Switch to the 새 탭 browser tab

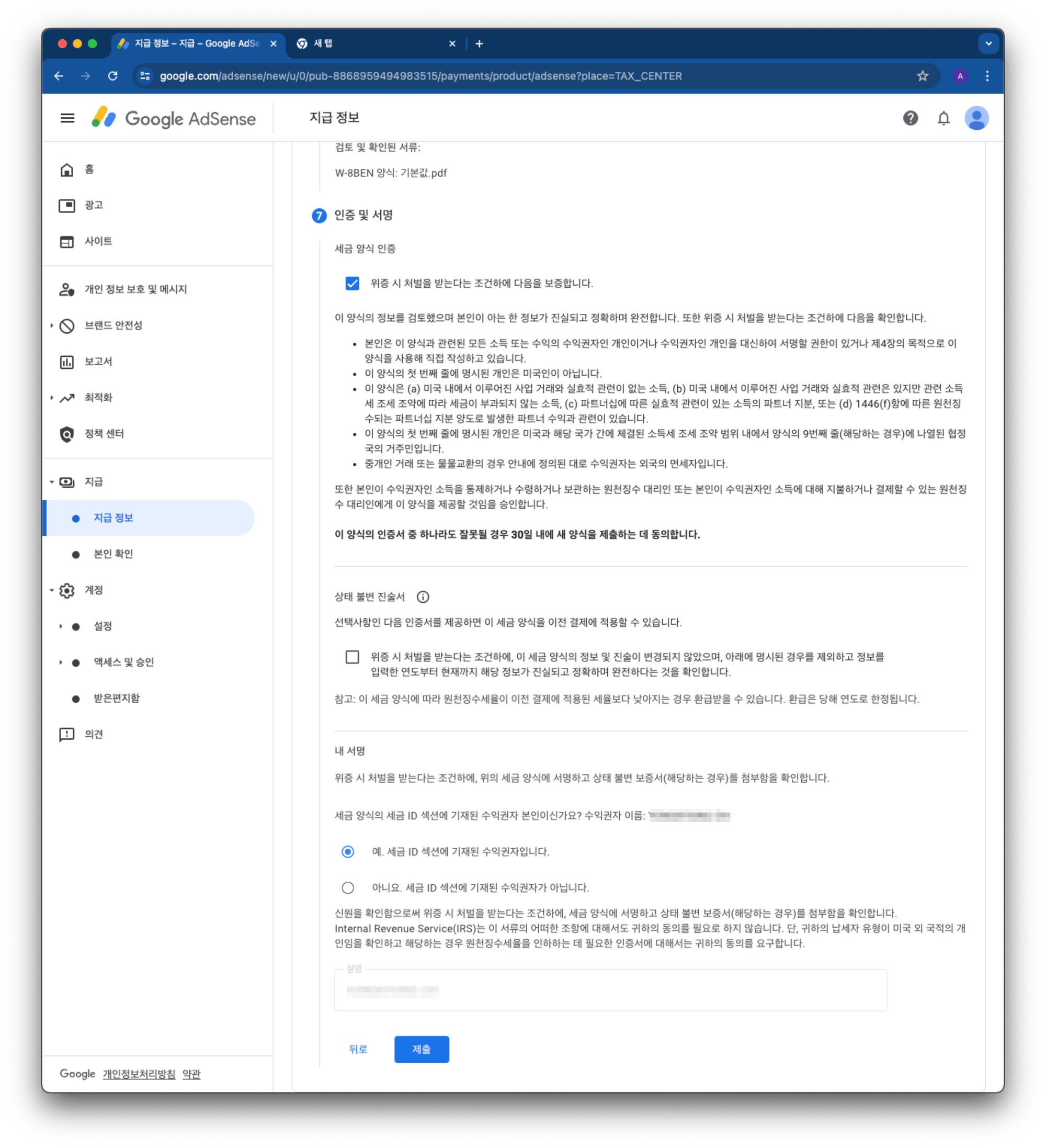[x=376, y=43]
